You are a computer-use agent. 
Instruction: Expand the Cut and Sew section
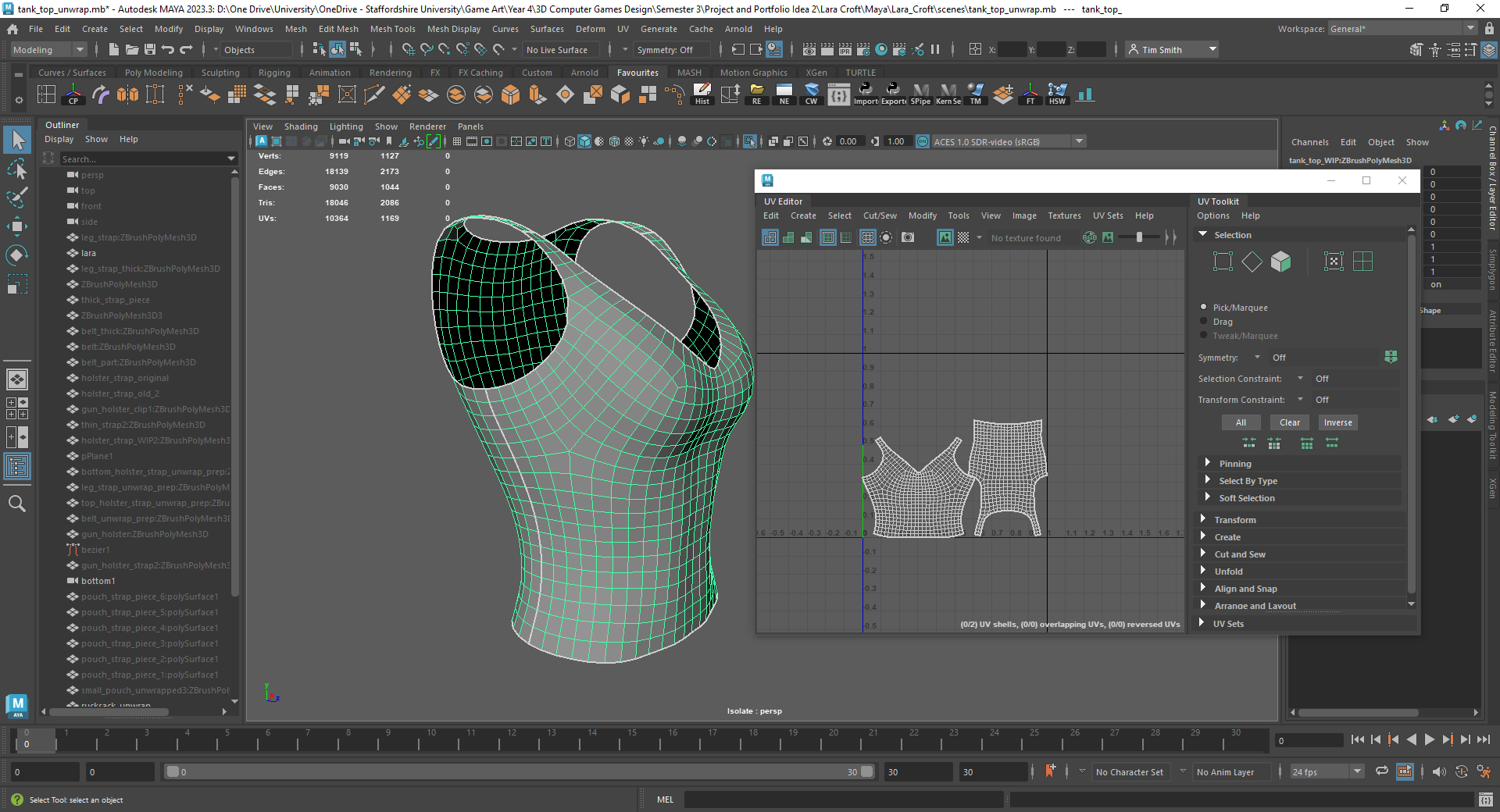(x=1203, y=554)
